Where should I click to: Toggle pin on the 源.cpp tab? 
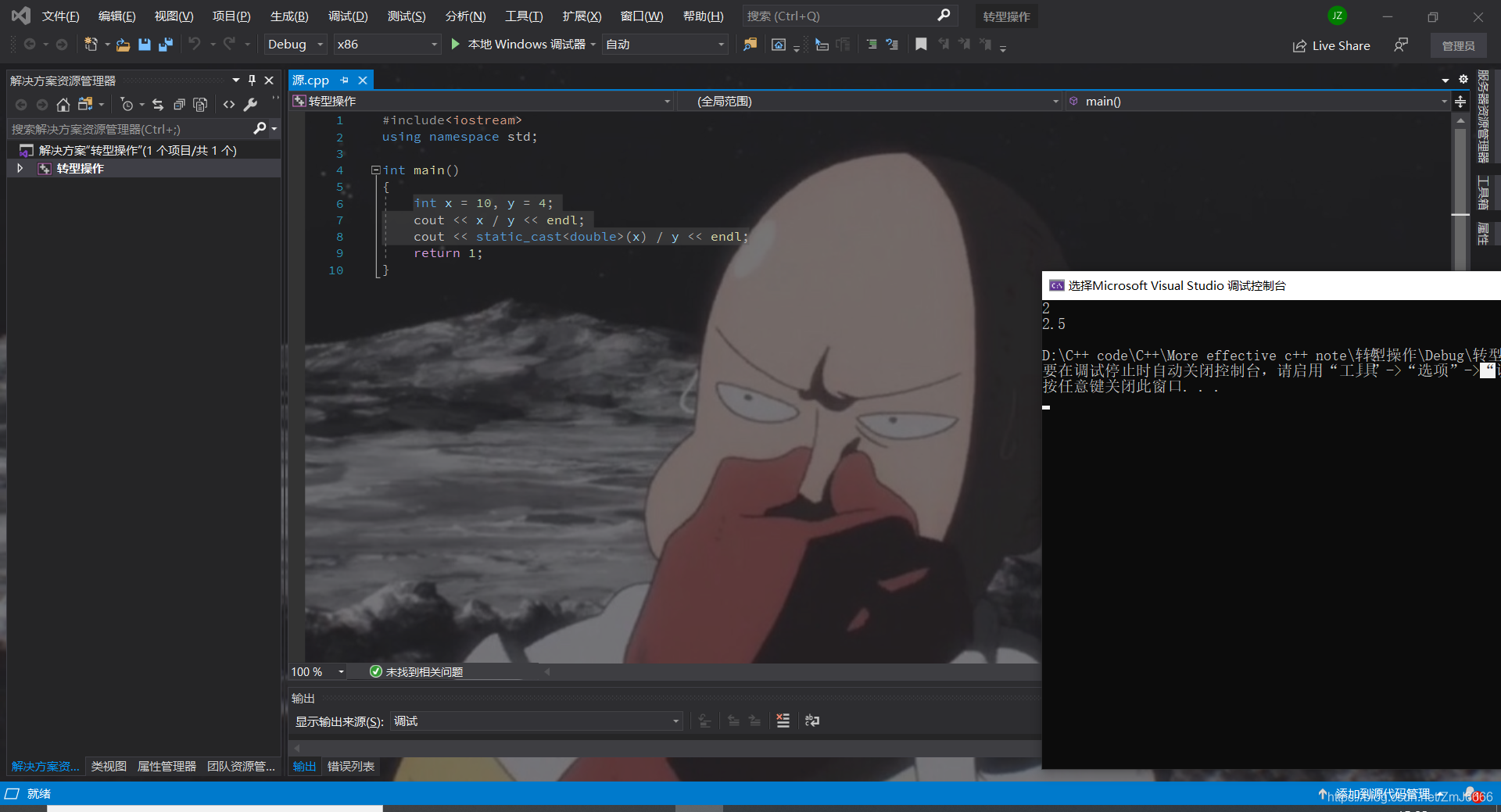344,80
